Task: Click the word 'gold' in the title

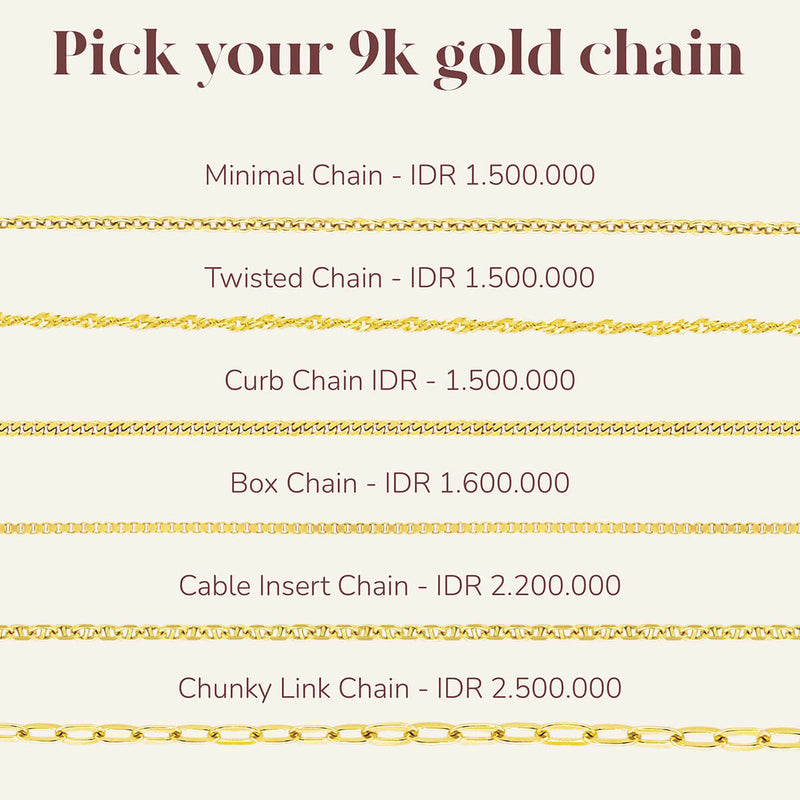Action: (x=498, y=59)
